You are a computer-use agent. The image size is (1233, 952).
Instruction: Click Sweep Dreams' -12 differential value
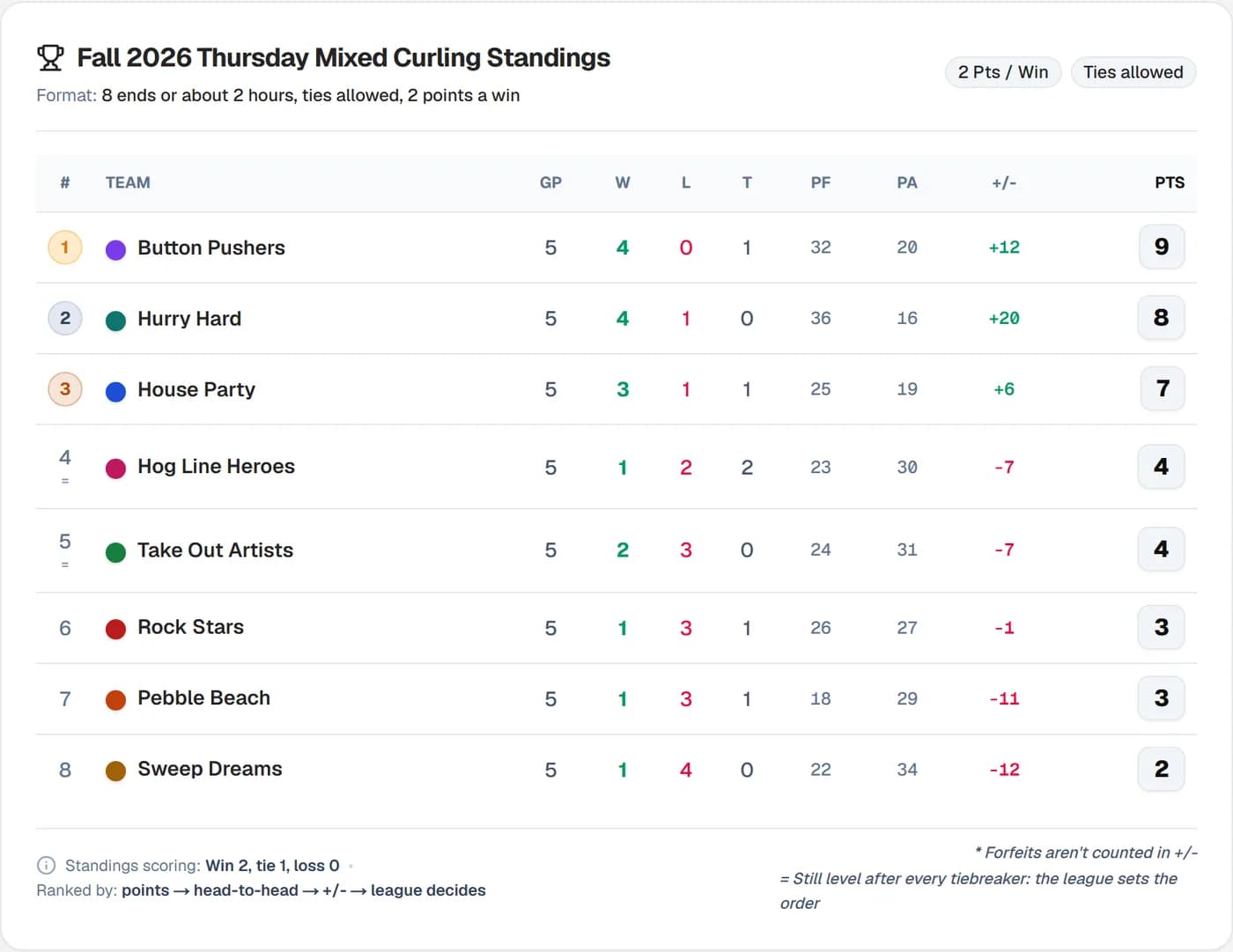pos(1004,770)
